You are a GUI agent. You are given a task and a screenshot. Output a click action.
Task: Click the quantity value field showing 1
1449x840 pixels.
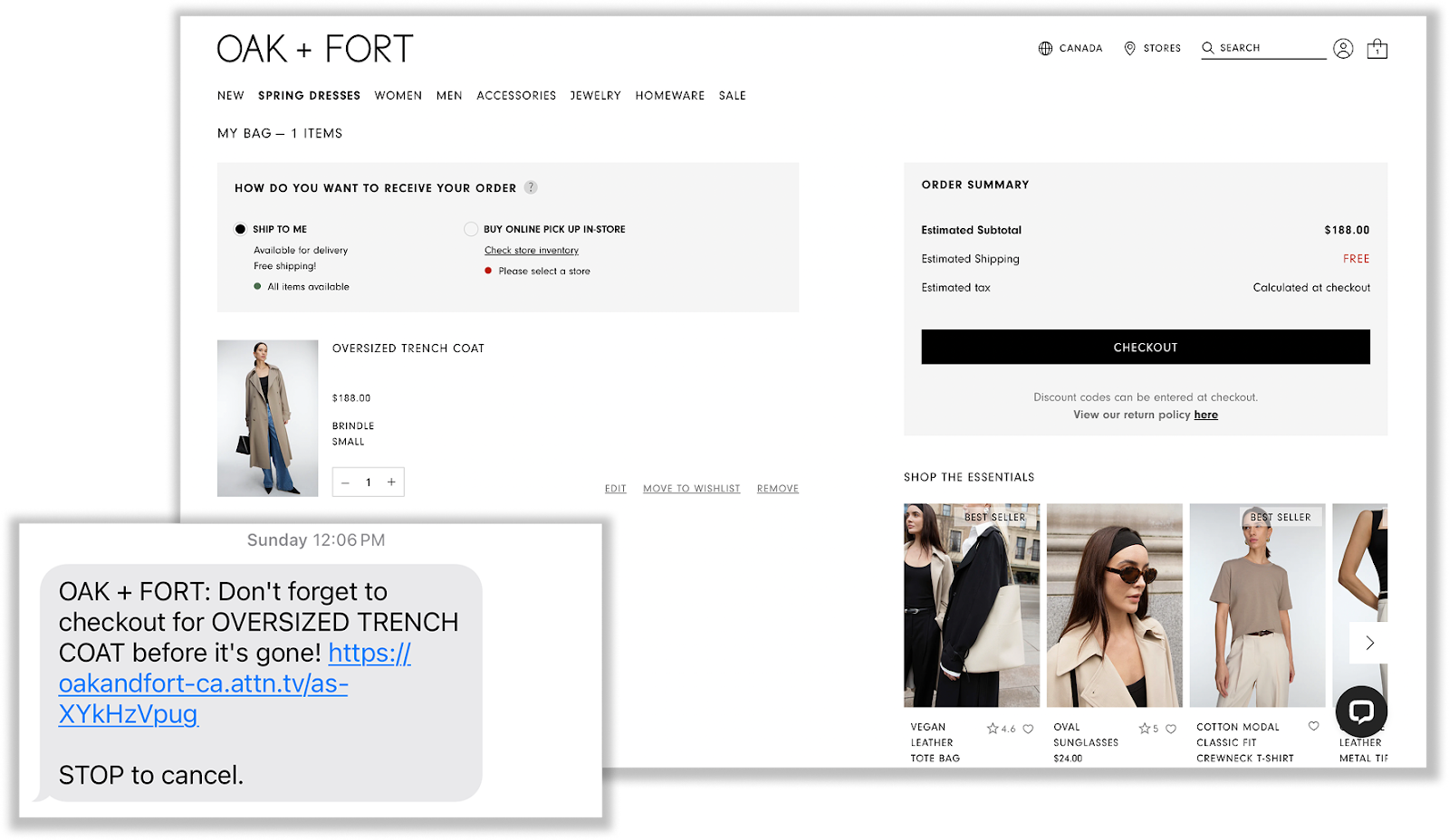(x=369, y=482)
